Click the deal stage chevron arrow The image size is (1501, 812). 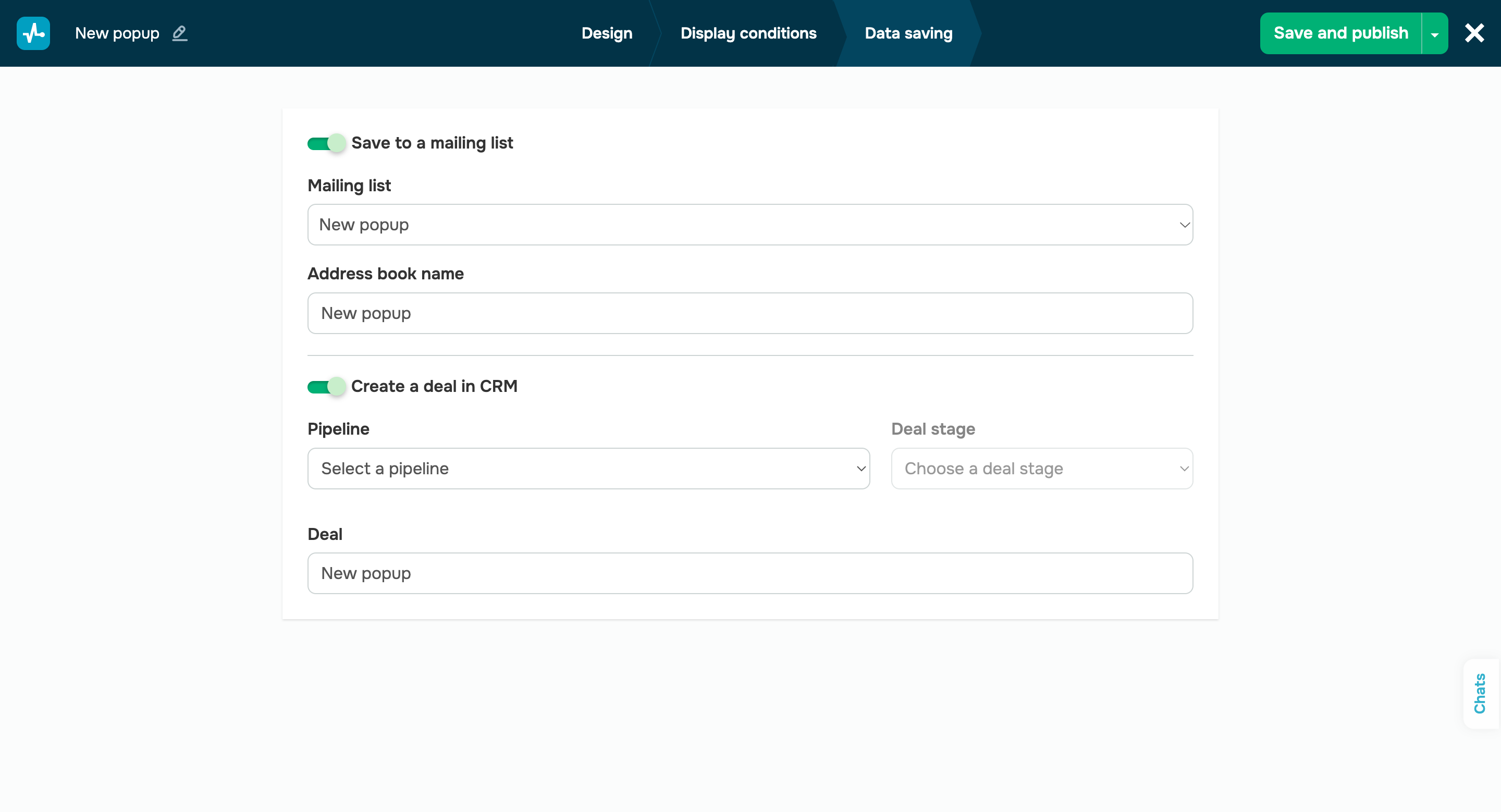point(1184,469)
